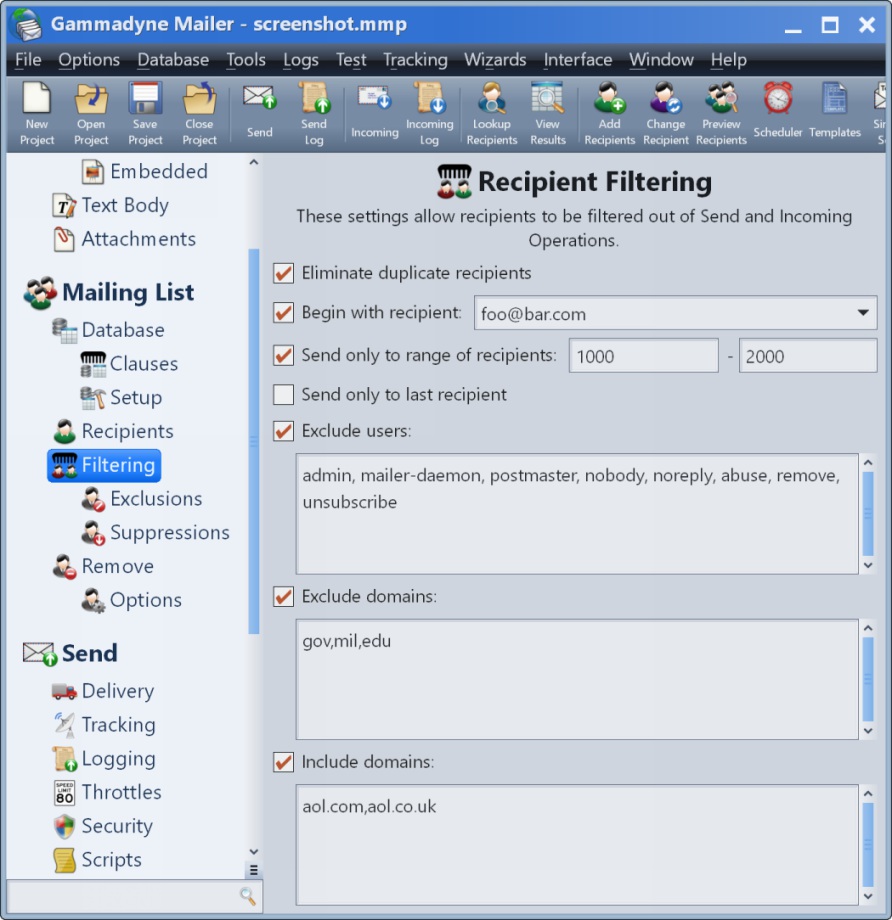Viewport: 892px width, 920px height.
Task: Click View Results in the toolbar
Action: pos(548,114)
